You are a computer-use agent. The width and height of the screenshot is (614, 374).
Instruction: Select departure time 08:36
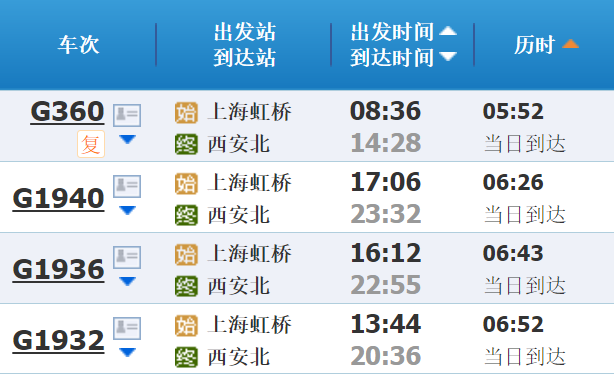(x=385, y=111)
